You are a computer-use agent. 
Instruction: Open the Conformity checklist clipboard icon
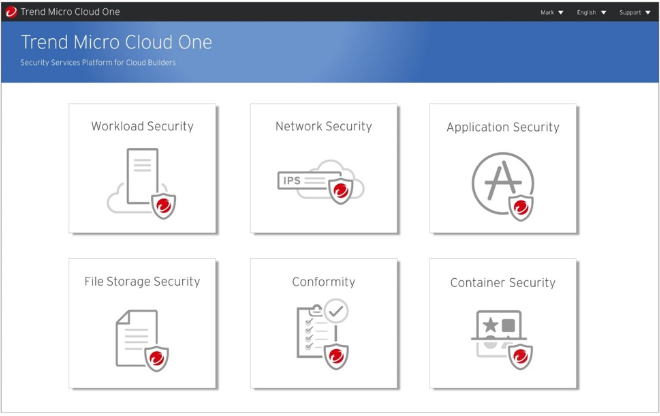tap(323, 334)
